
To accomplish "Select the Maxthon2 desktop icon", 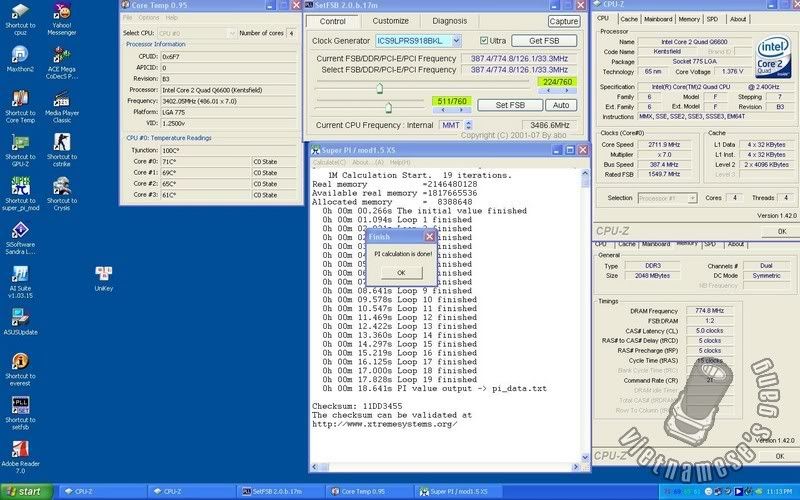I will coord(20,59).
